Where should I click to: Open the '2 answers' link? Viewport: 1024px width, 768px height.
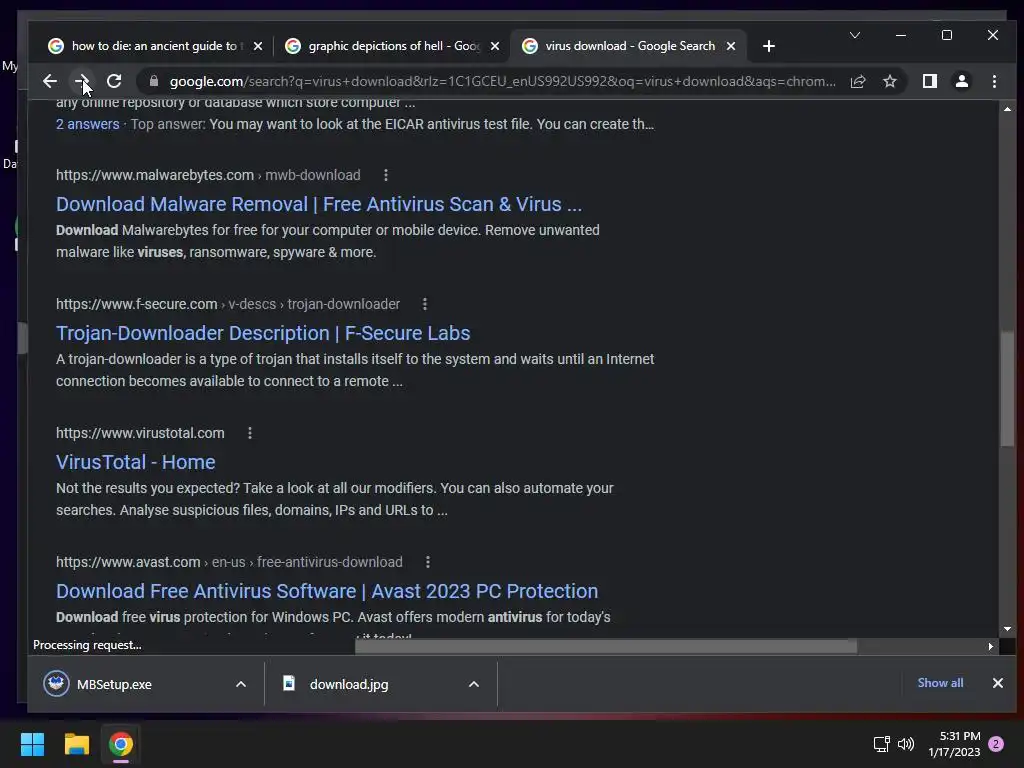coord(88,124)
